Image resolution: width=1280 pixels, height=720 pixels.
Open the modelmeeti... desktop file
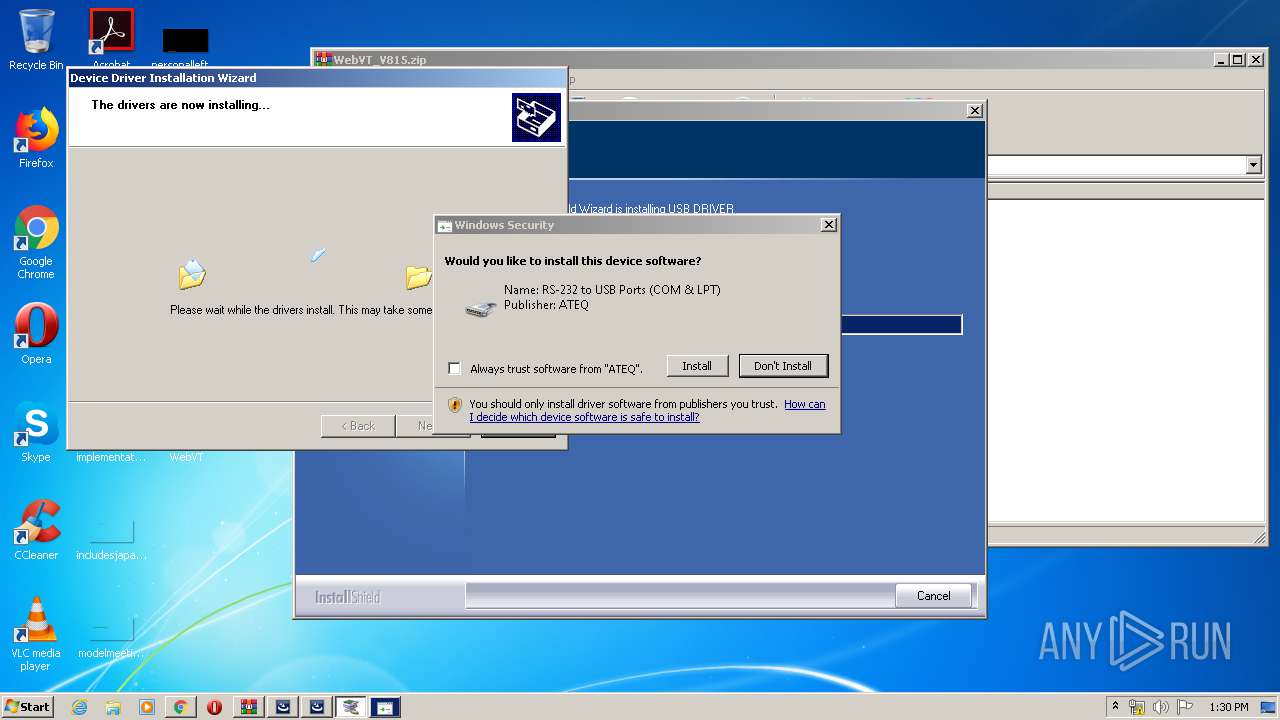[x=111, y=638]
